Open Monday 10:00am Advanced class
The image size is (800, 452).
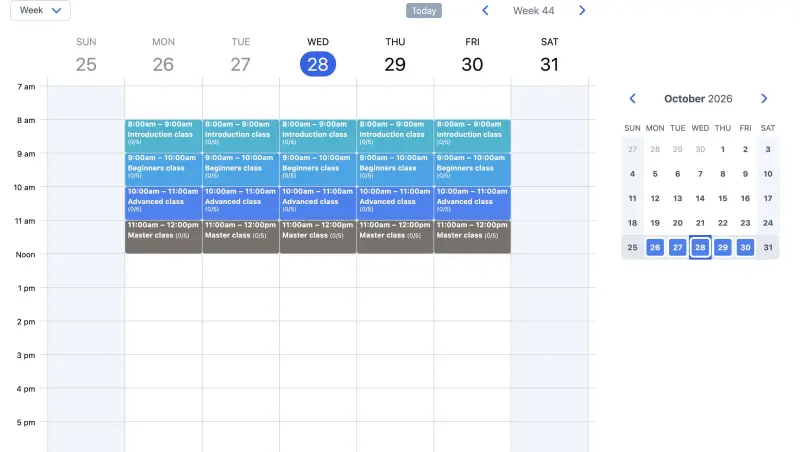[x=163, y=203]
